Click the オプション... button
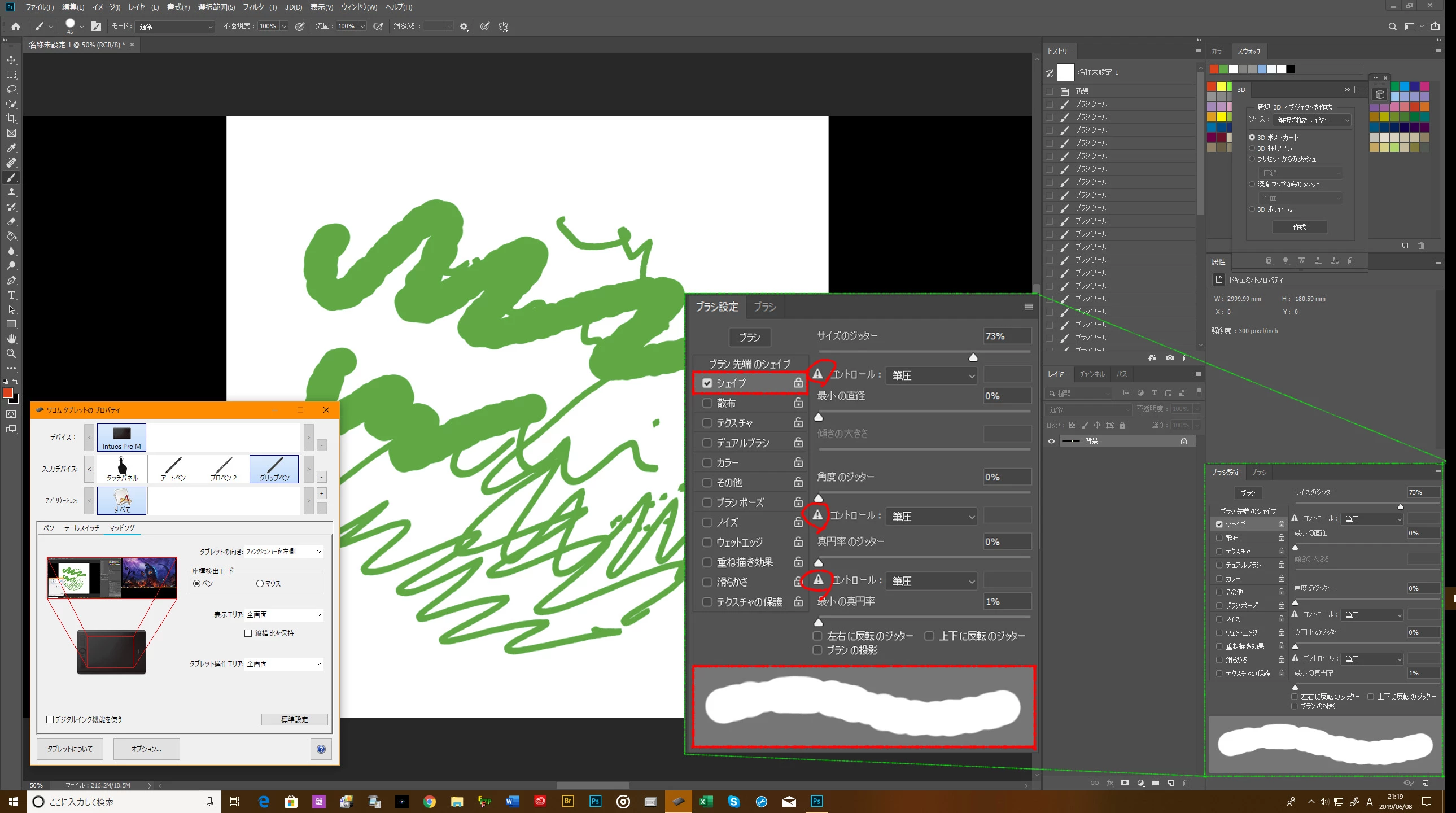1456x813 pixels. (146, 749)
